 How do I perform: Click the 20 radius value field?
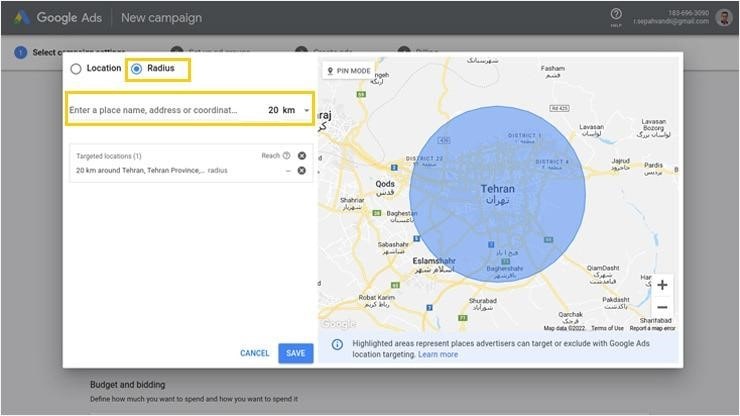tap(273, 110)
